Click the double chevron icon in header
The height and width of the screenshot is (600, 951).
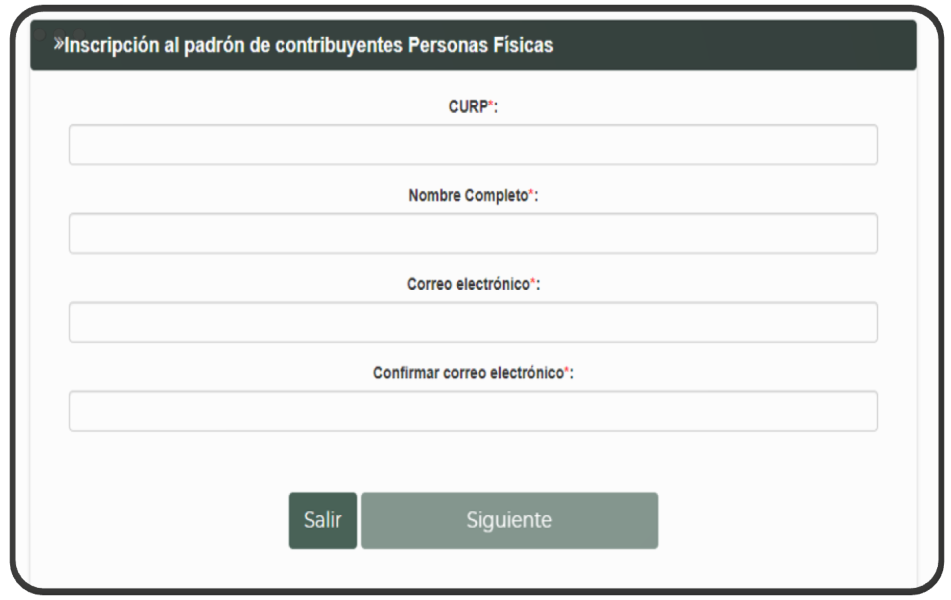coord(58,45)
